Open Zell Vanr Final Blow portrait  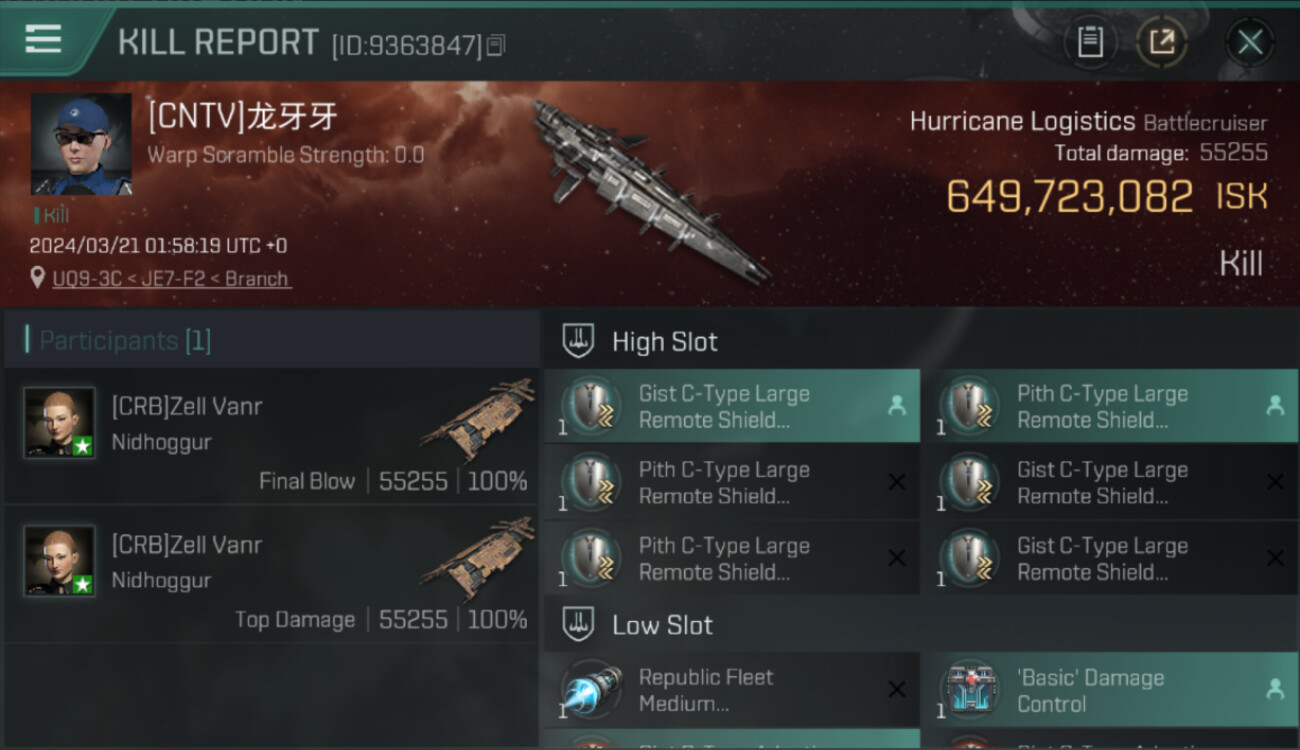tap(60, 423)
